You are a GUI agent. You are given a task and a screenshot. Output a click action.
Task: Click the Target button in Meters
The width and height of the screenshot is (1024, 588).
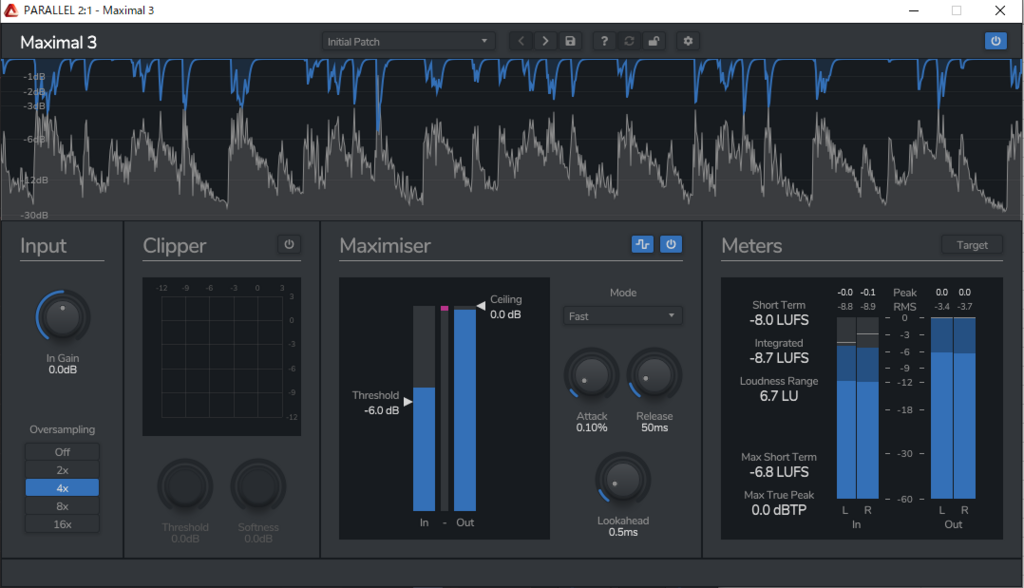pyautogui.click(x=972, y=245)
